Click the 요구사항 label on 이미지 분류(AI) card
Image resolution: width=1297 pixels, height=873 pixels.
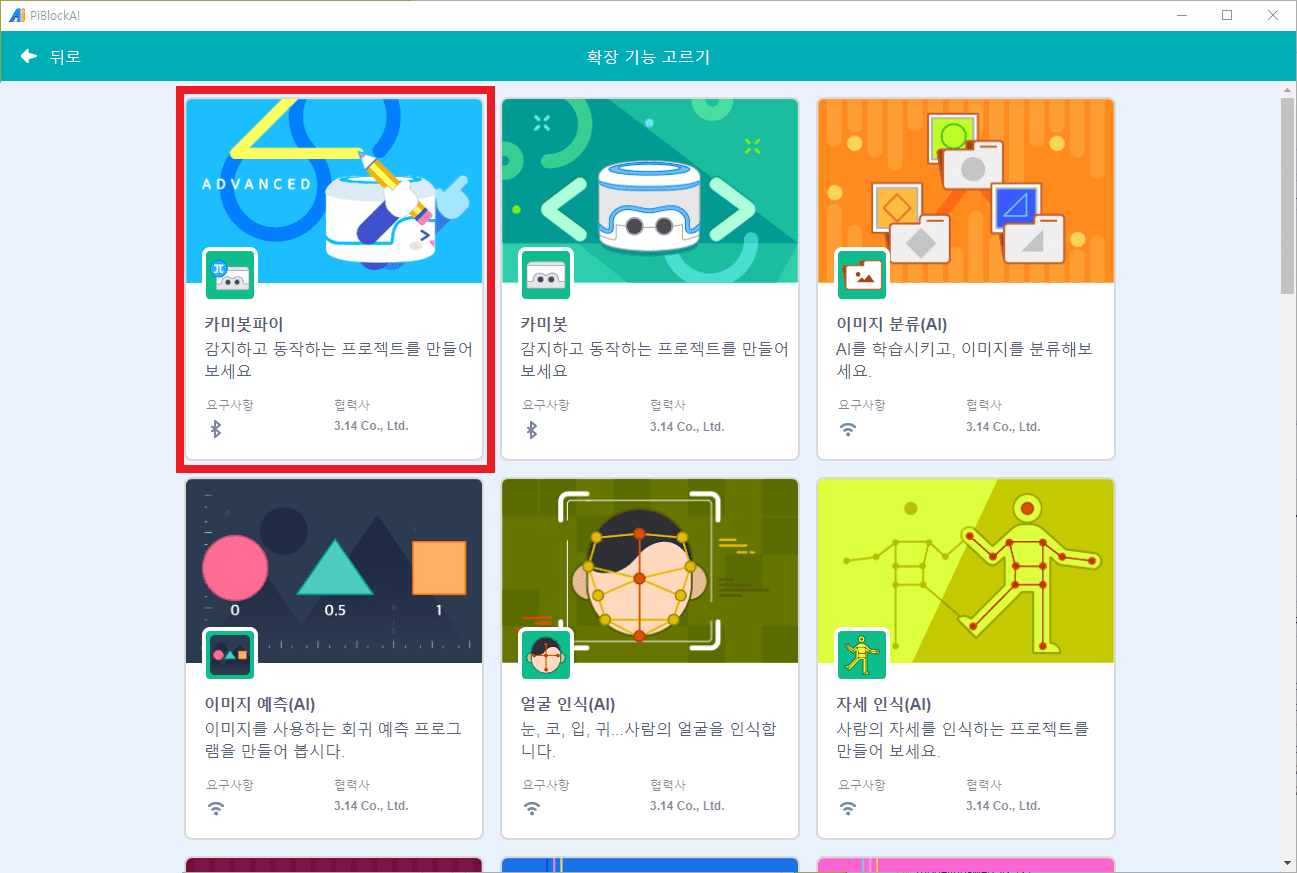(862, 405)
